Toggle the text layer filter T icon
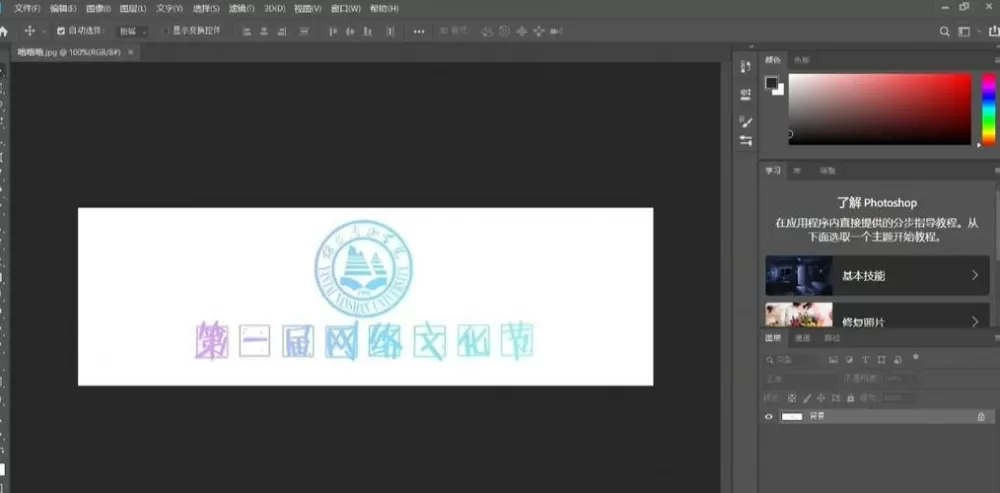1000x493 pixels. (x=865, y=360)
